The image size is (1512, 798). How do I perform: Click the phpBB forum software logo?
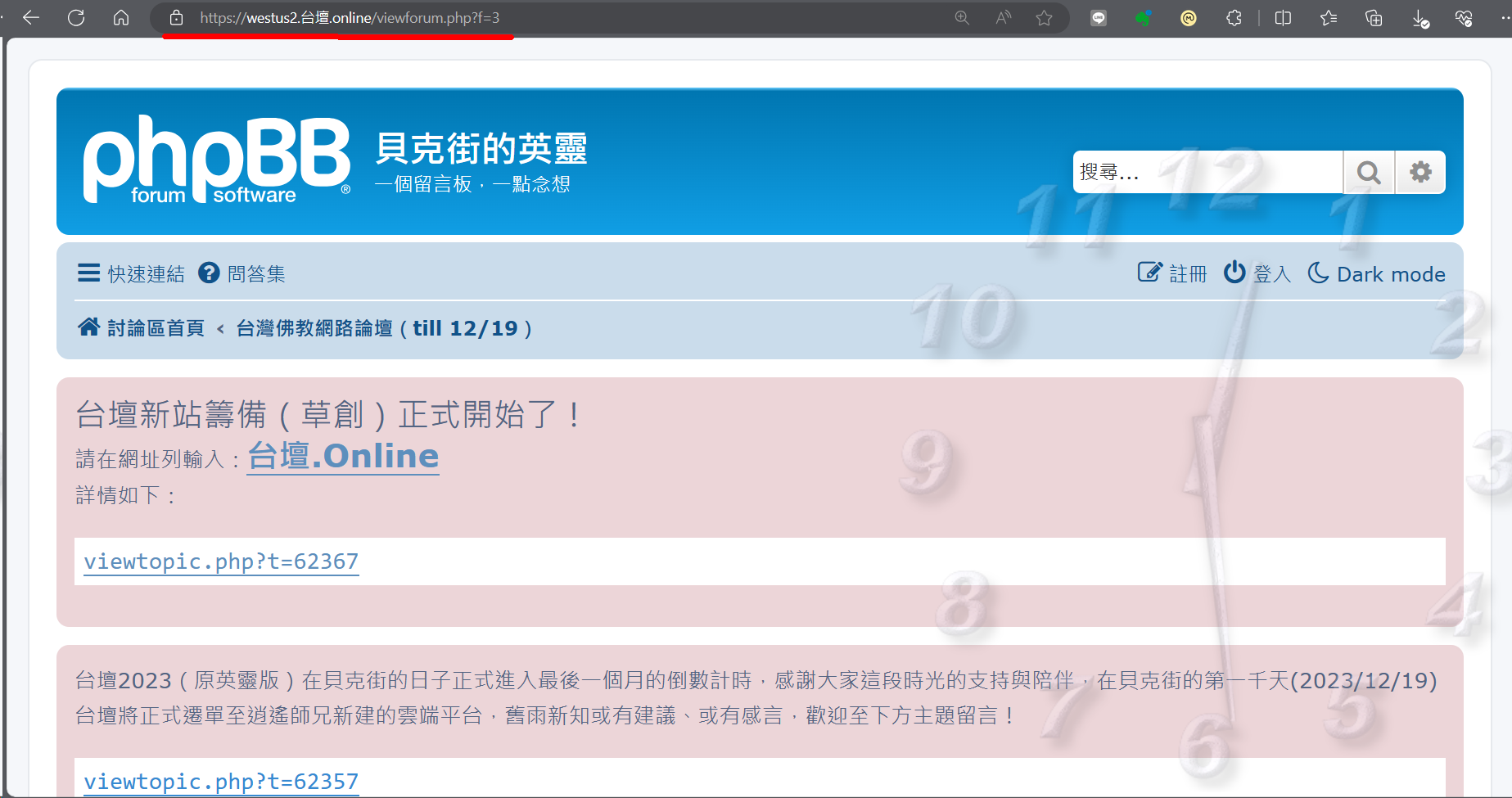[x=217, y=160]
